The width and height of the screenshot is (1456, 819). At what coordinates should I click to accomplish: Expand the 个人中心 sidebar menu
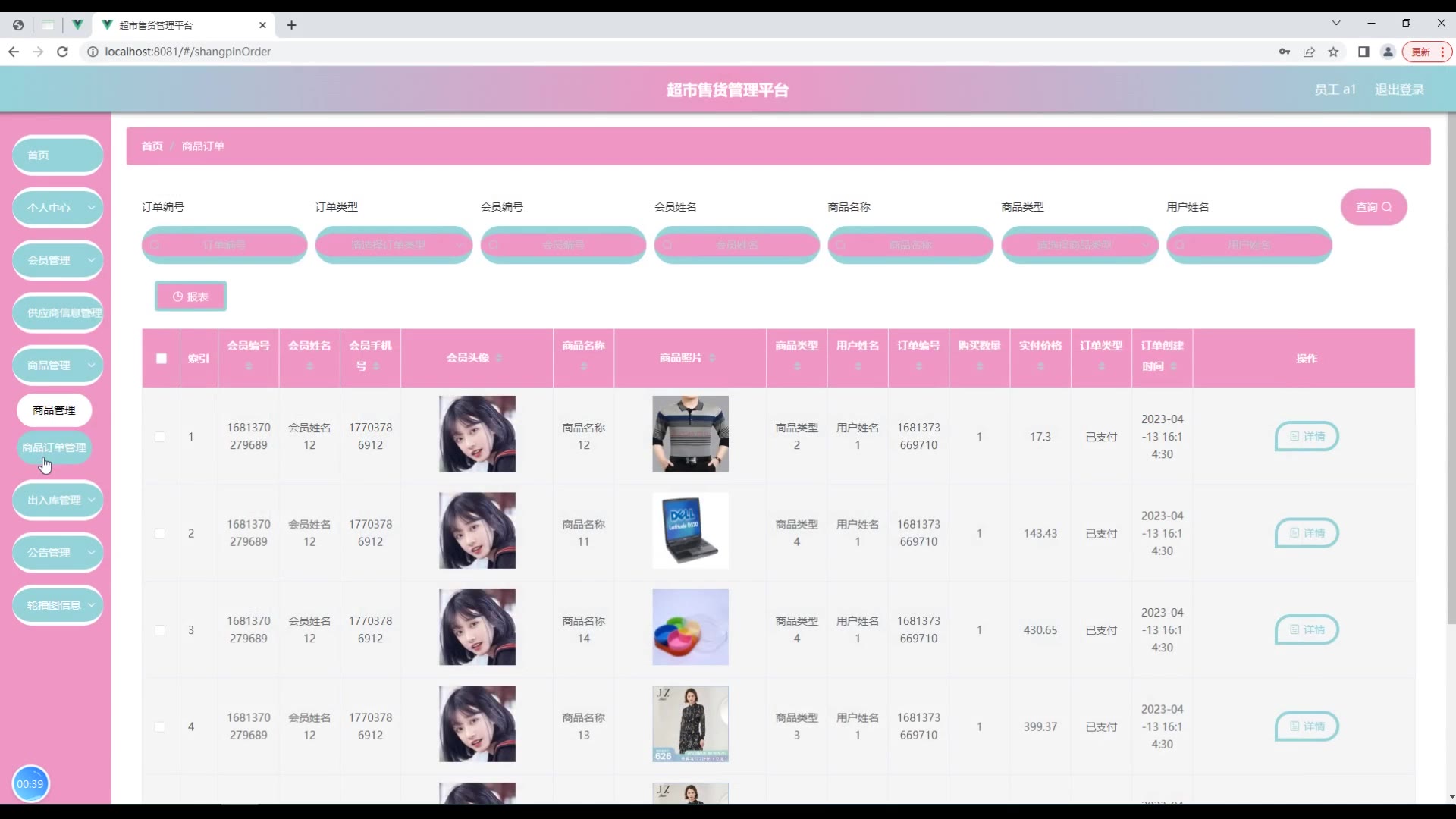coord(58,207)
